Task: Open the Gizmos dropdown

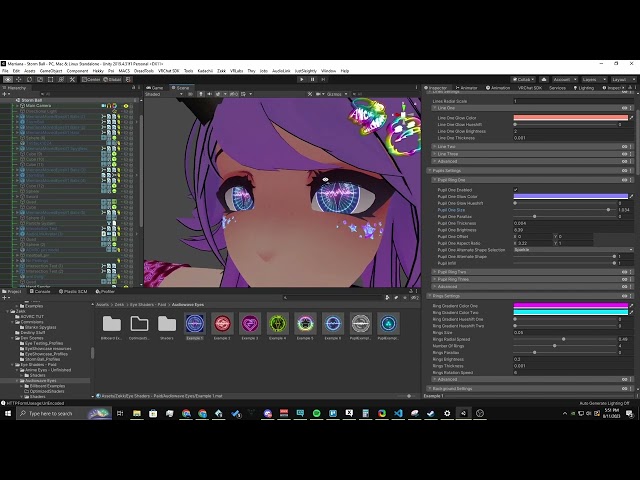Action: click(337, 94)
